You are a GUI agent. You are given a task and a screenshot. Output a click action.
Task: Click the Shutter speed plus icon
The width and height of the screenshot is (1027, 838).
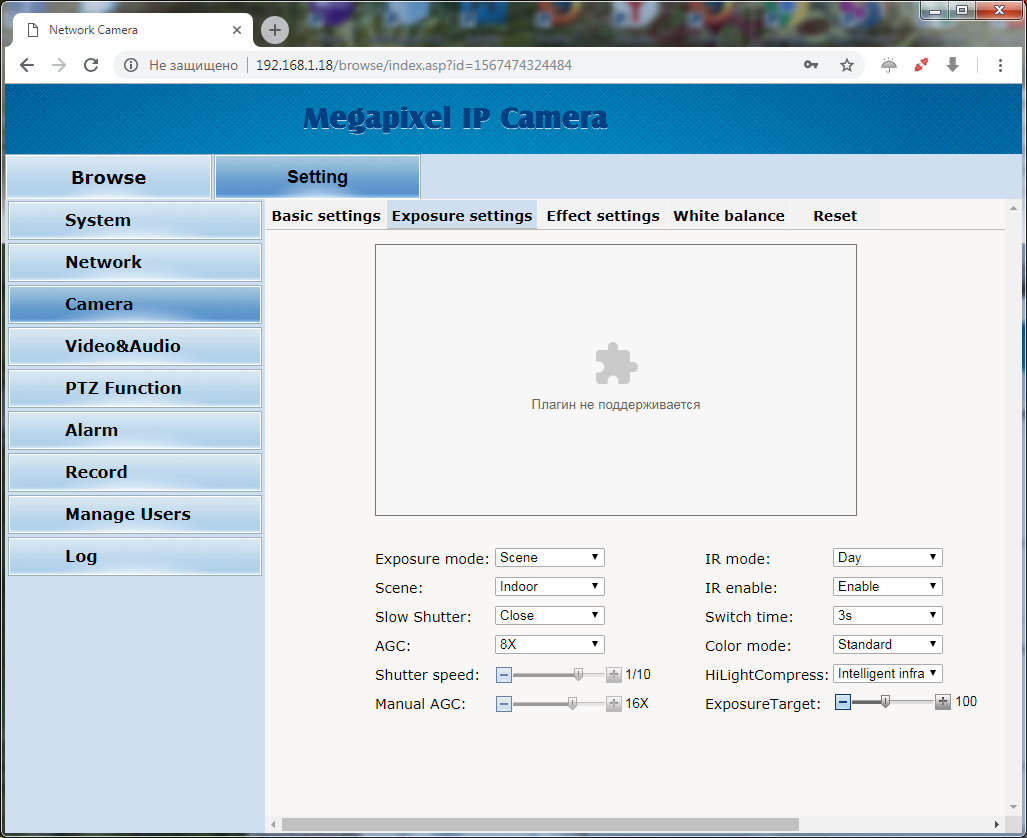pyautogui.click(x=614, y=675)
